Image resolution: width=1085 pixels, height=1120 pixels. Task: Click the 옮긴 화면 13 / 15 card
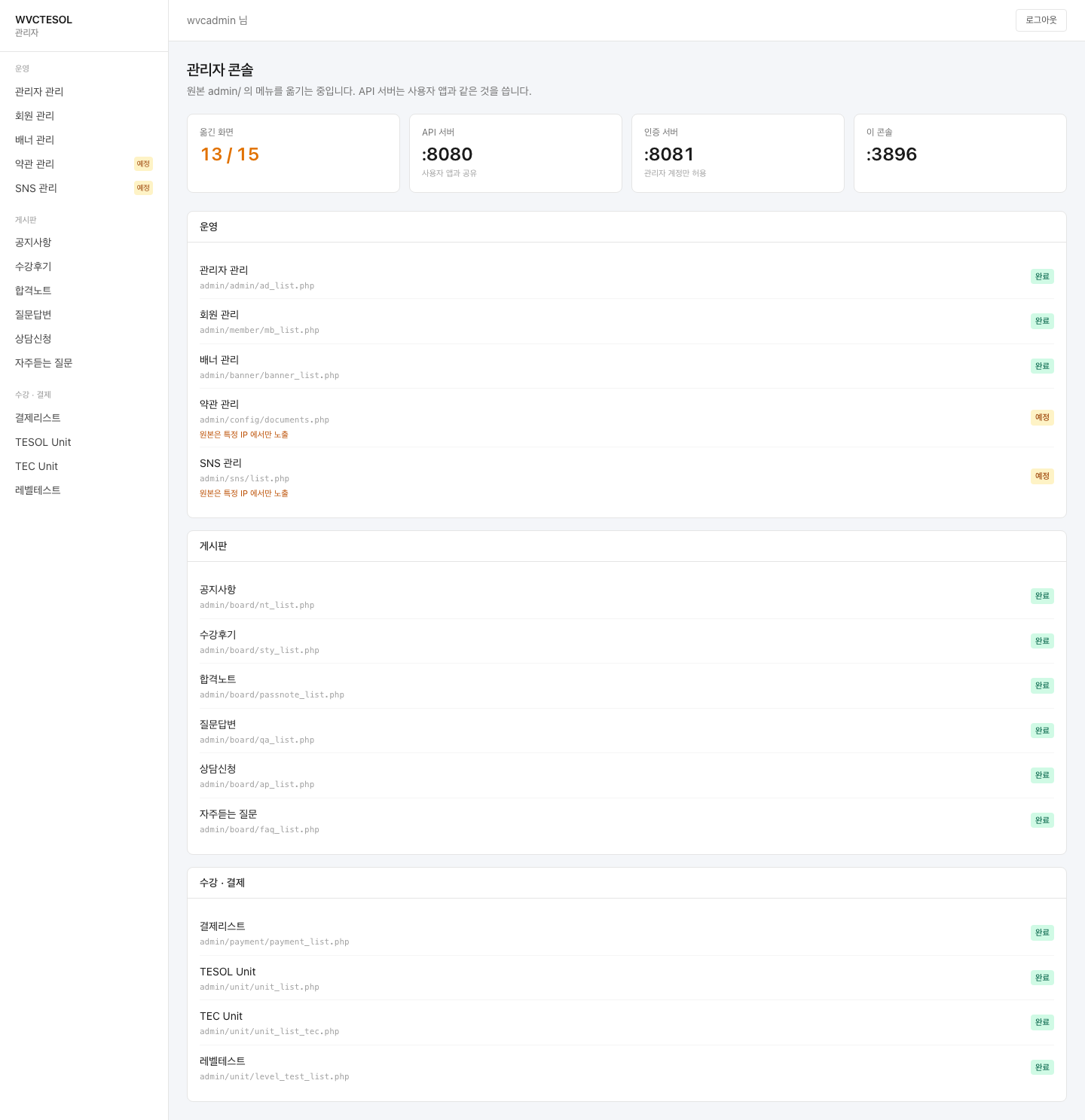293,153
